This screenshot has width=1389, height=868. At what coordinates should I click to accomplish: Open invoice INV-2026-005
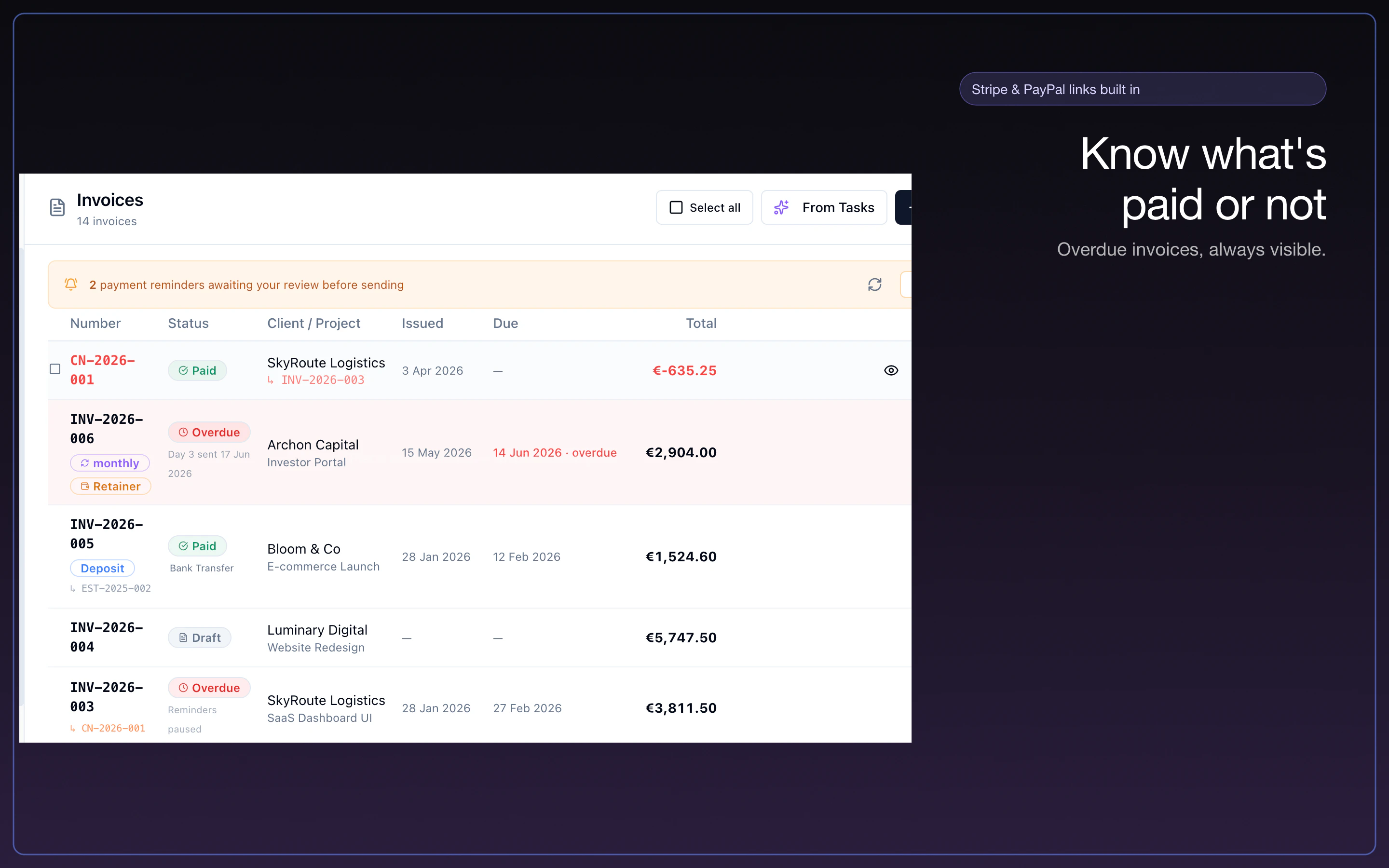[106, 534]
